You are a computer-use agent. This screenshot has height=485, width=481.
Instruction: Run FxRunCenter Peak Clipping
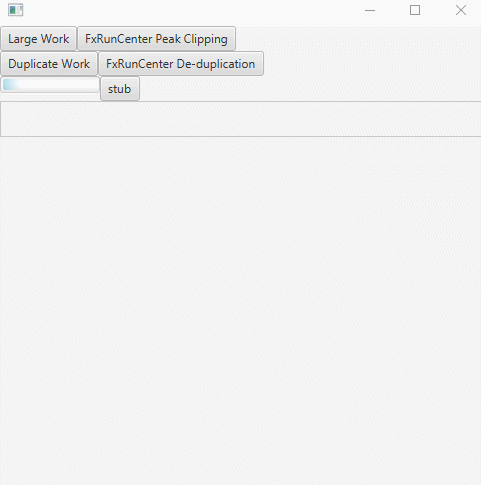point(156,39)
